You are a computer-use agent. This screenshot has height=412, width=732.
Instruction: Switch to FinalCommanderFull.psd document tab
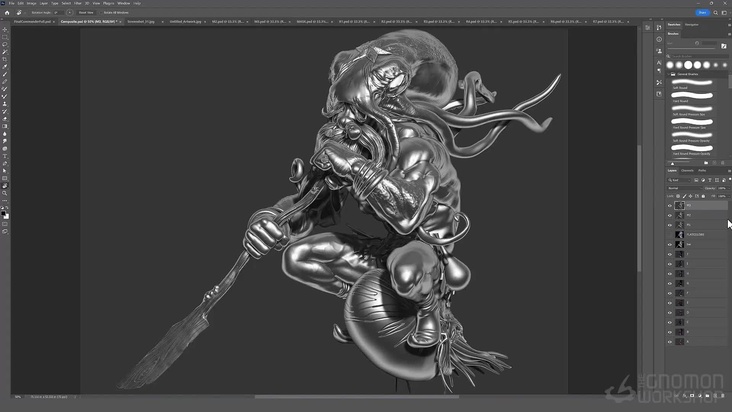click(32, 21)
